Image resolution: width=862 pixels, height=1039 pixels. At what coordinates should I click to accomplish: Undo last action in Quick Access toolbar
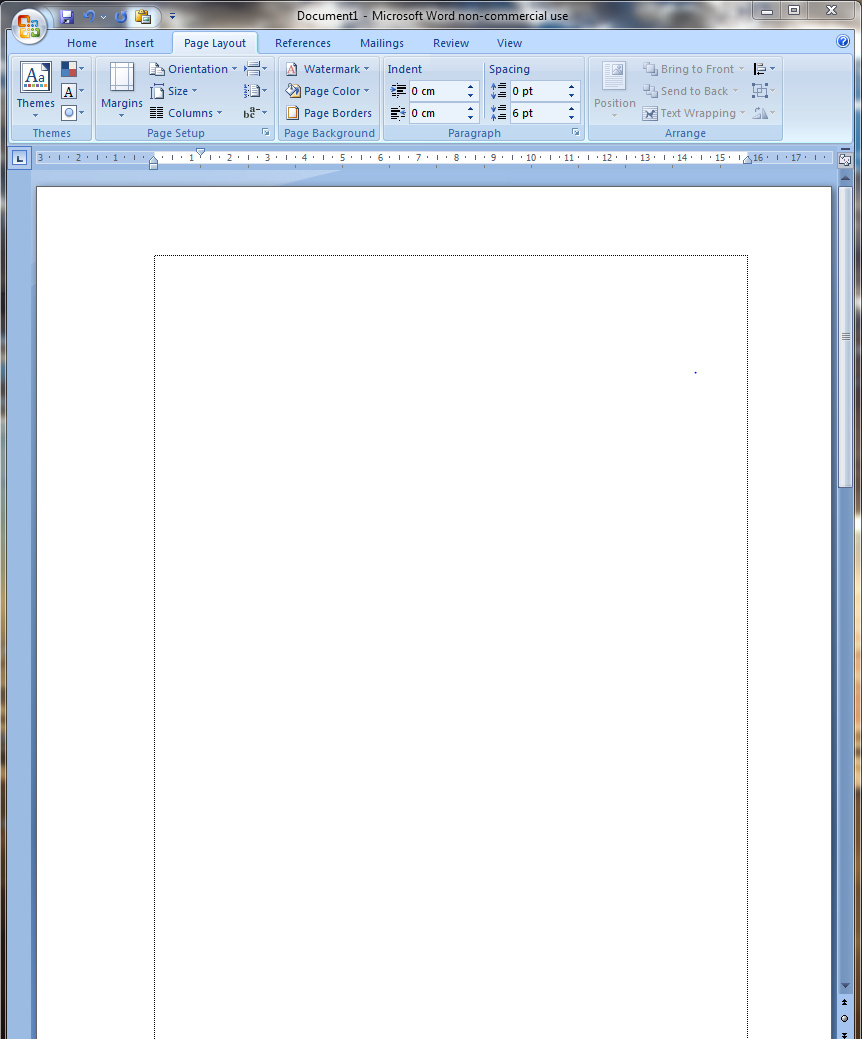point(88,17)
